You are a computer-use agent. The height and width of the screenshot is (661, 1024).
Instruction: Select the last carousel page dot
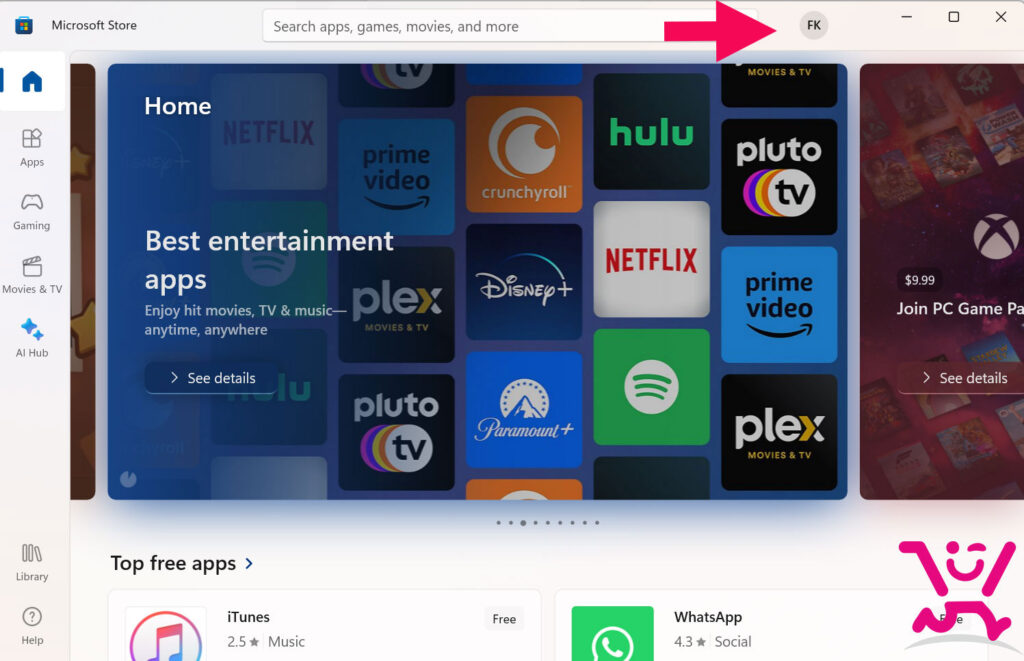(x=597, y=523)
